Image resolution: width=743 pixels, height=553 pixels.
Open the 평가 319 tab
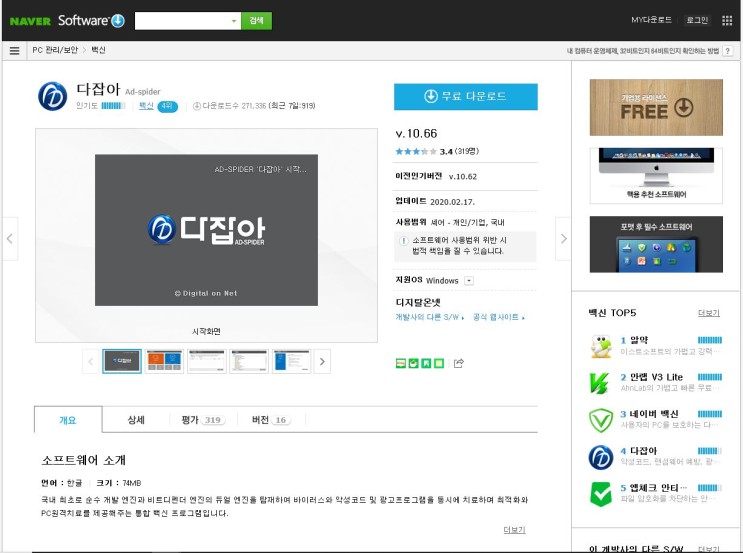point(203,420)
